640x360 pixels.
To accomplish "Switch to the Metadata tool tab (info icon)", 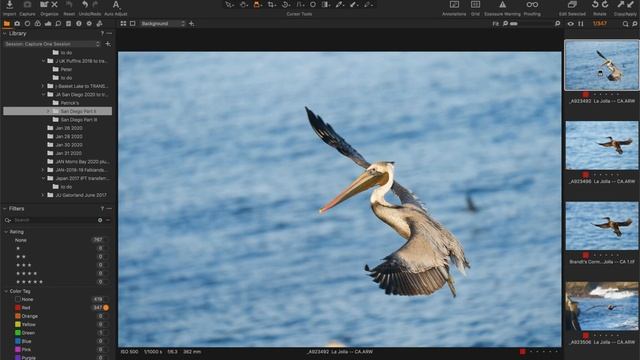I will coord(79,24).
